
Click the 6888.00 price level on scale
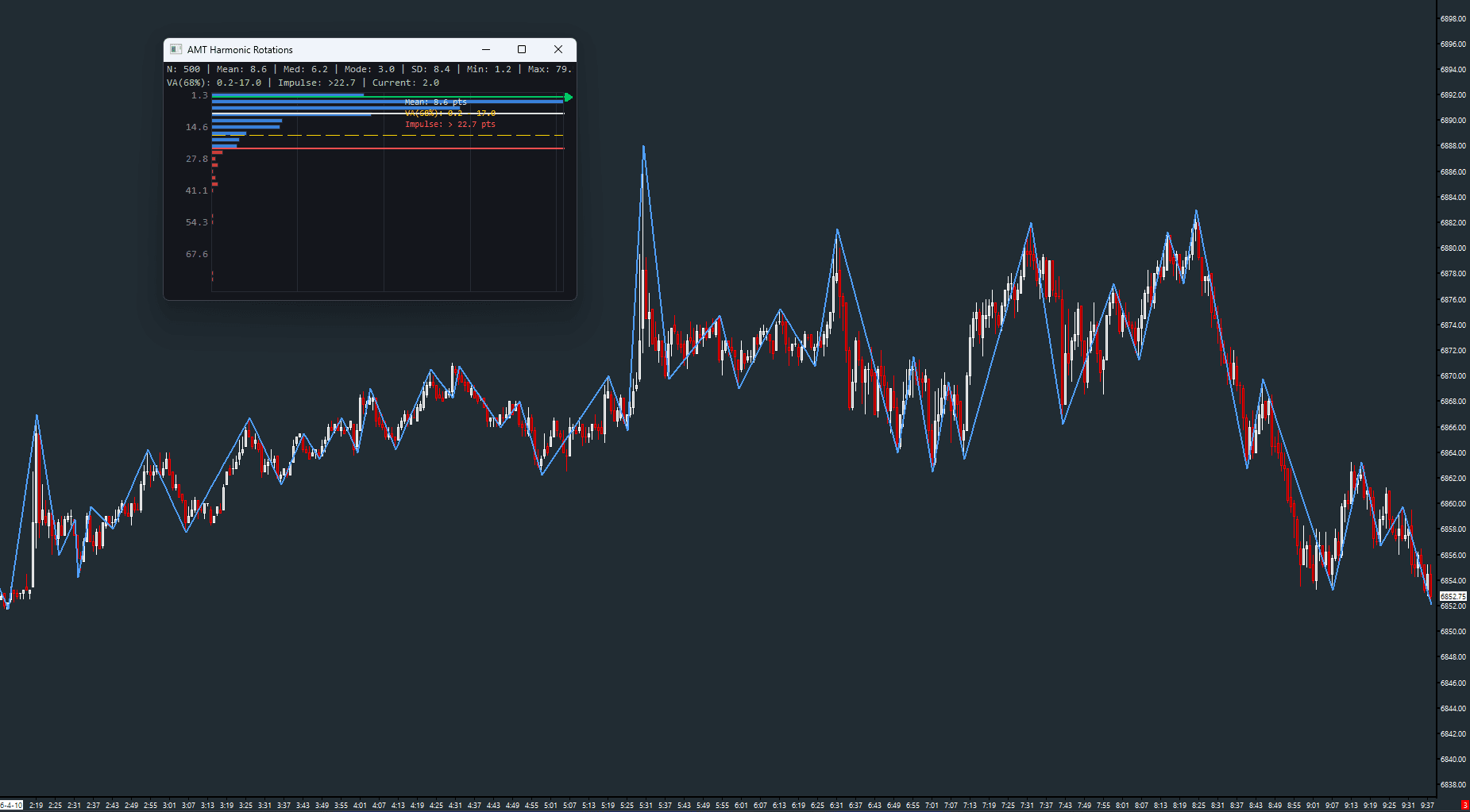[1453, 146]
